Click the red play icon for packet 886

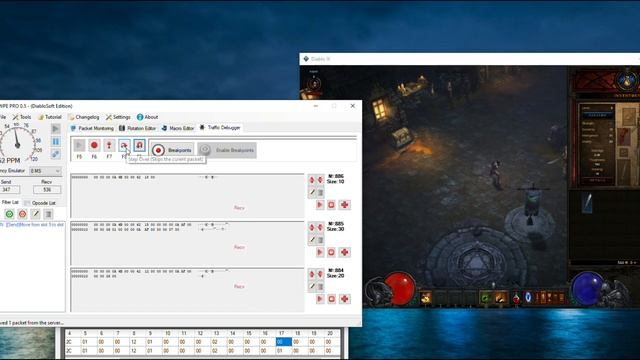point(320,205)
